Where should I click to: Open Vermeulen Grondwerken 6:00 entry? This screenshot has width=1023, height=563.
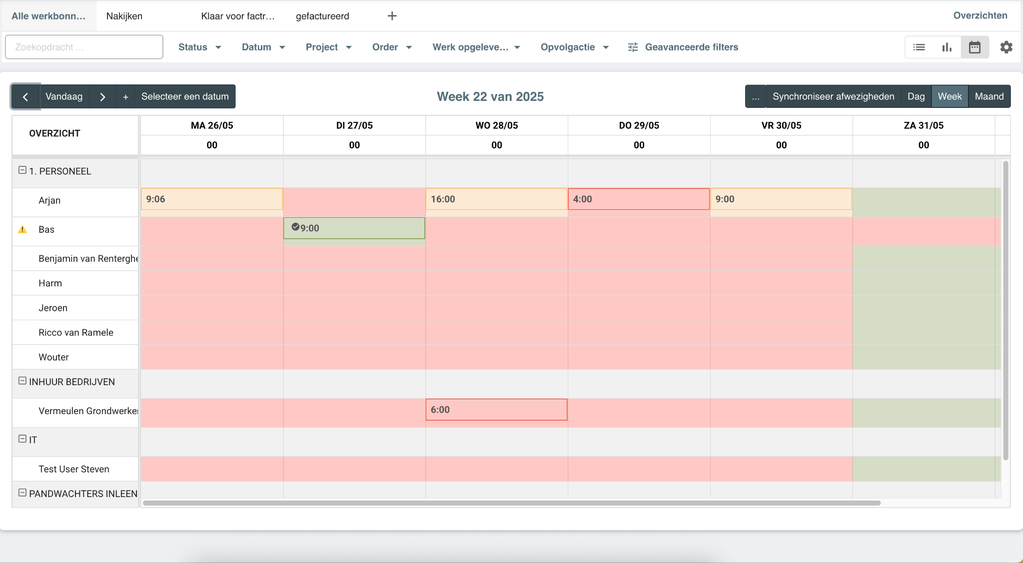click(496, 410)
